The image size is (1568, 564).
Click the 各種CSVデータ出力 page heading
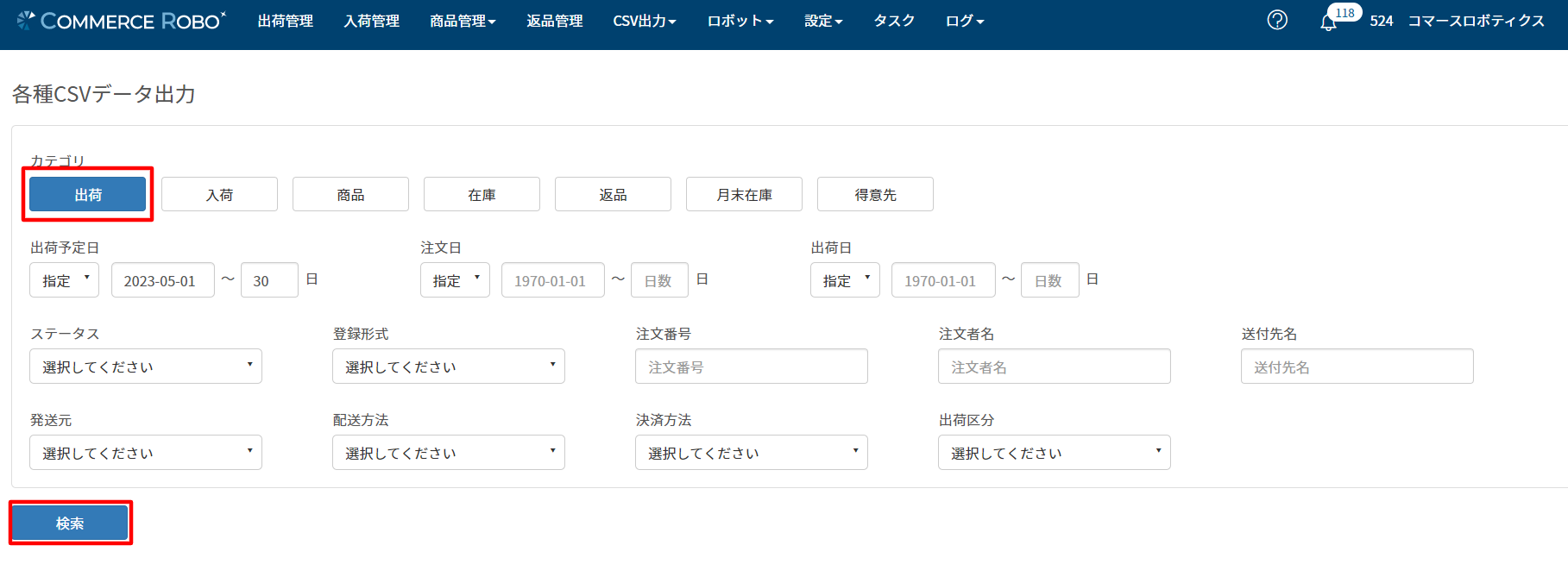coord(104,94)
